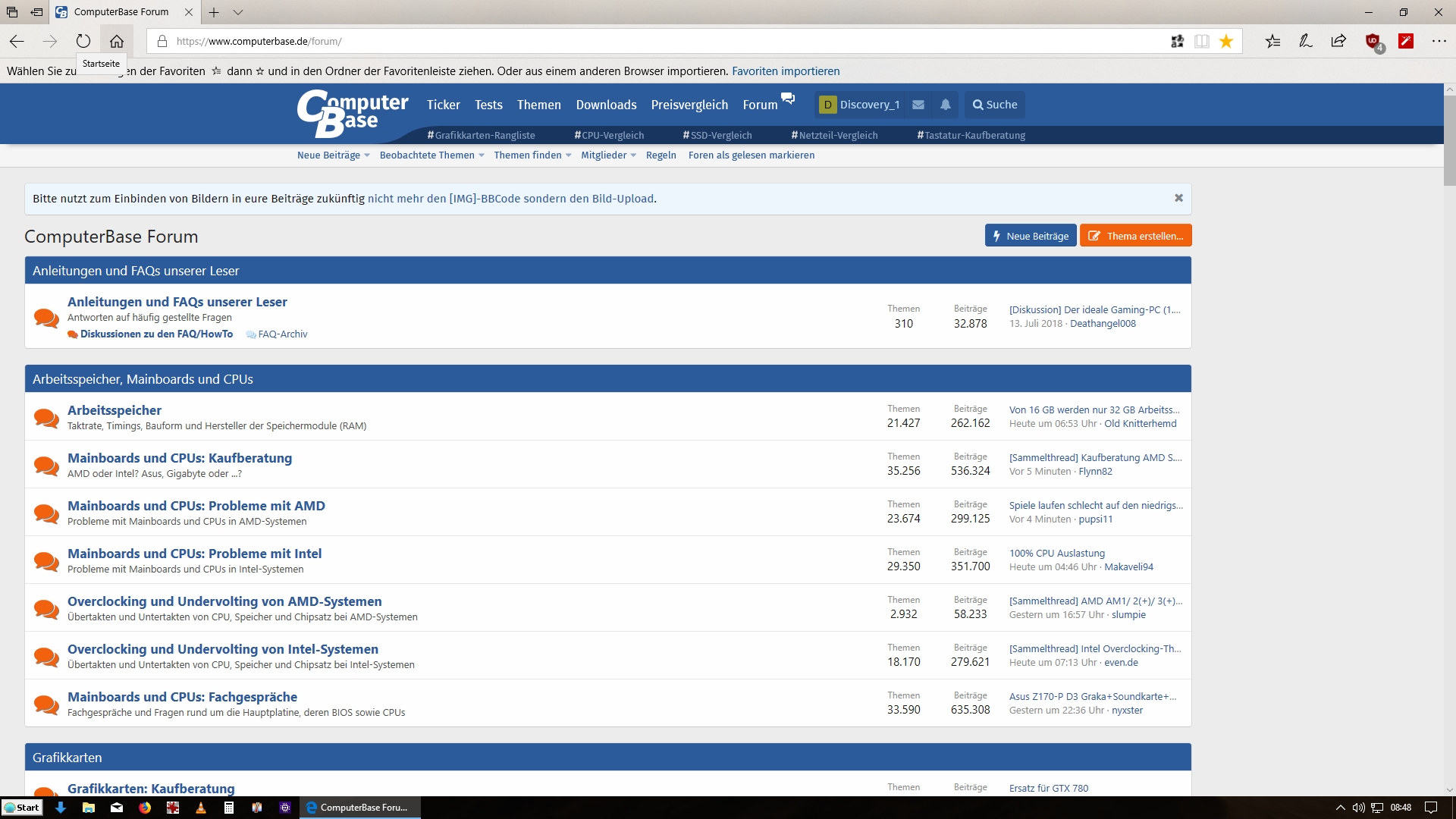
Task: Click the ComputerBase logo
Action: (x=353, y=114)
